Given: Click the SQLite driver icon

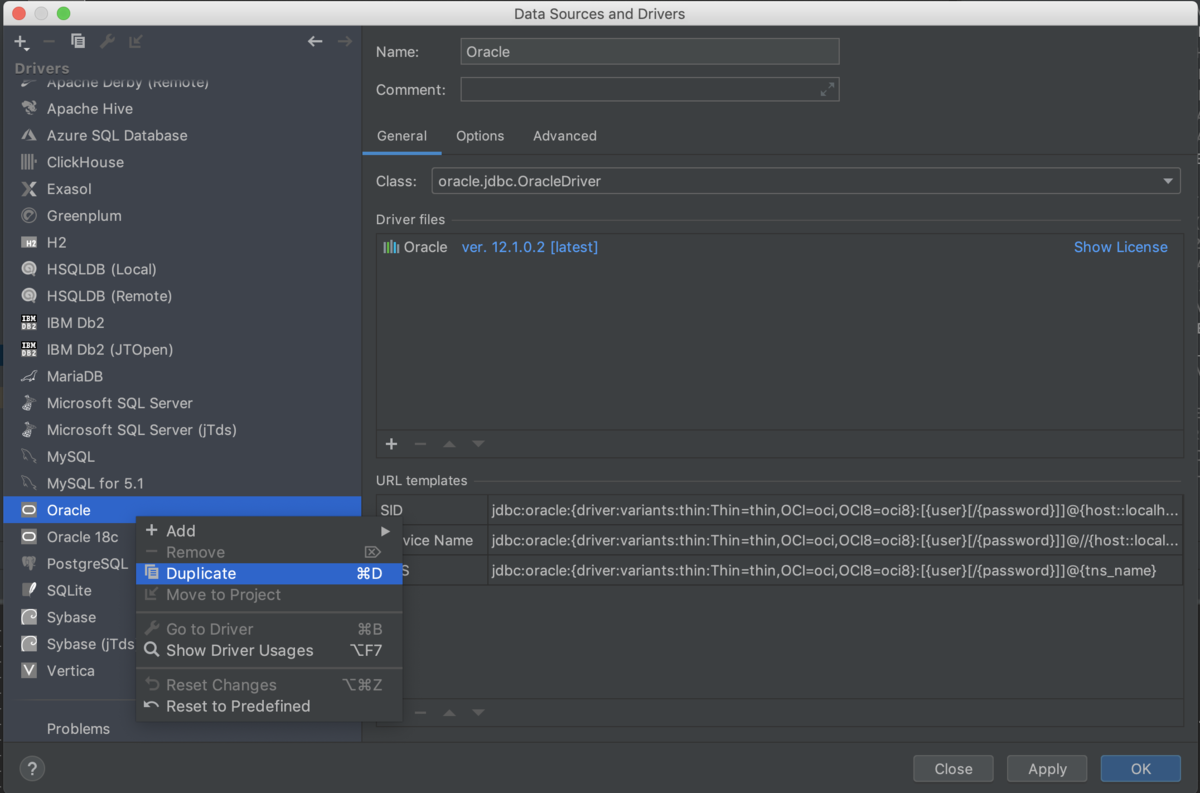Looking at the screenshot, I should click(29, 590).
